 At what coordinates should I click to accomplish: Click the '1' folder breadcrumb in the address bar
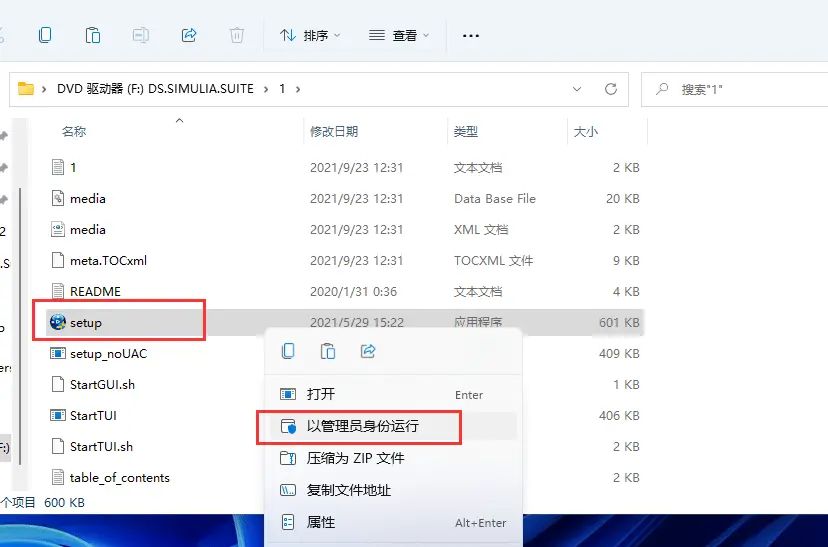coord(283,89)
